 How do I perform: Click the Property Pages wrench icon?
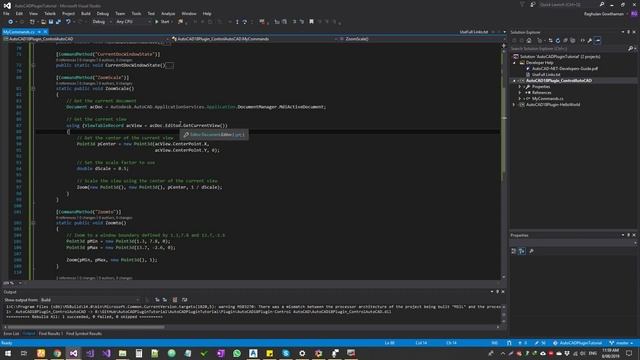point(531,251)
